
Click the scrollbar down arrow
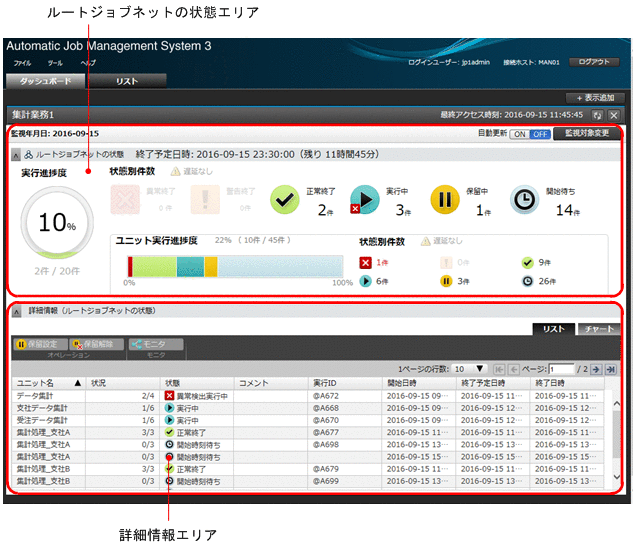point(616,477)
